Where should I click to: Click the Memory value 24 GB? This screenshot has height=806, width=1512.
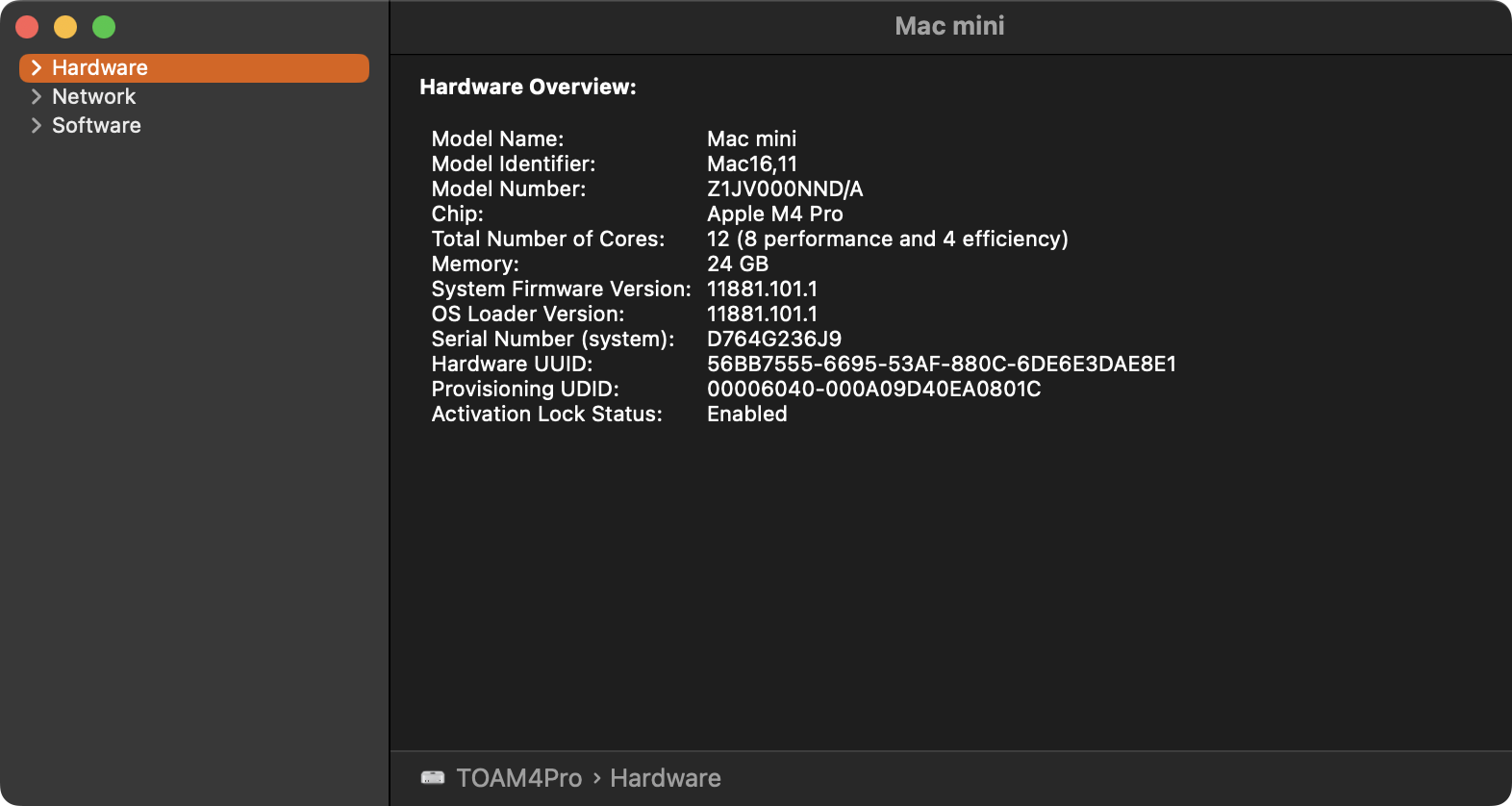point(738,264)
